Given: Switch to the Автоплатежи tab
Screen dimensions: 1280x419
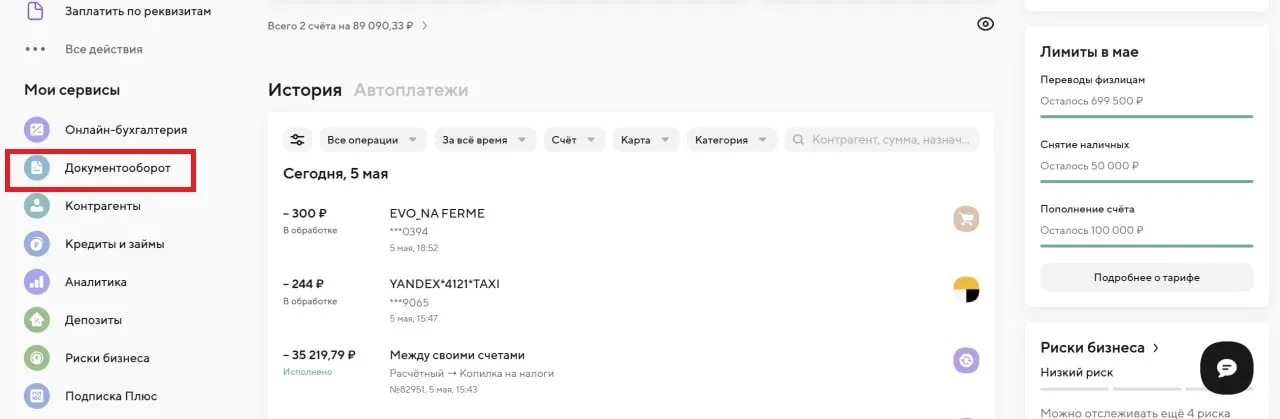Looking at the screenshot, I should click(410, 90).
